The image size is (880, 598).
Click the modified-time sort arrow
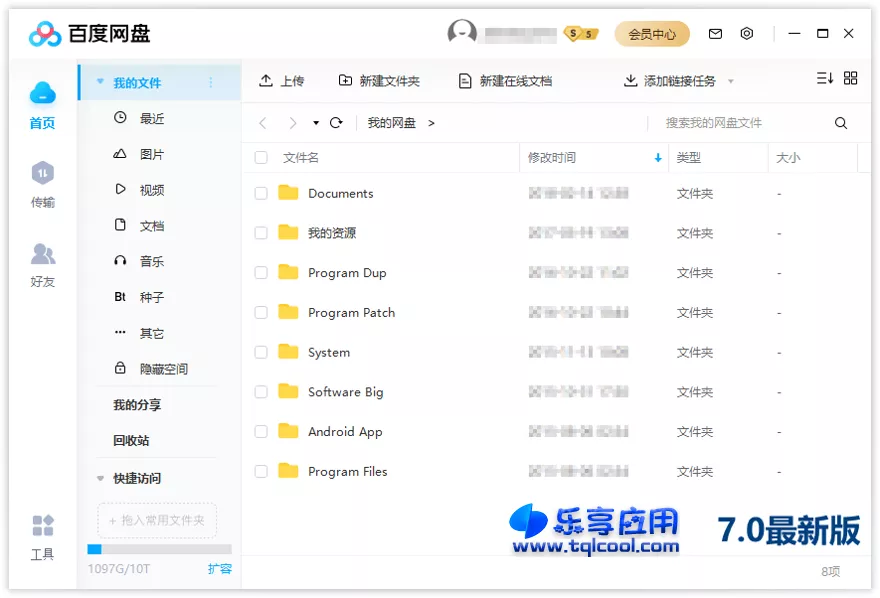(x=658, y=158)
